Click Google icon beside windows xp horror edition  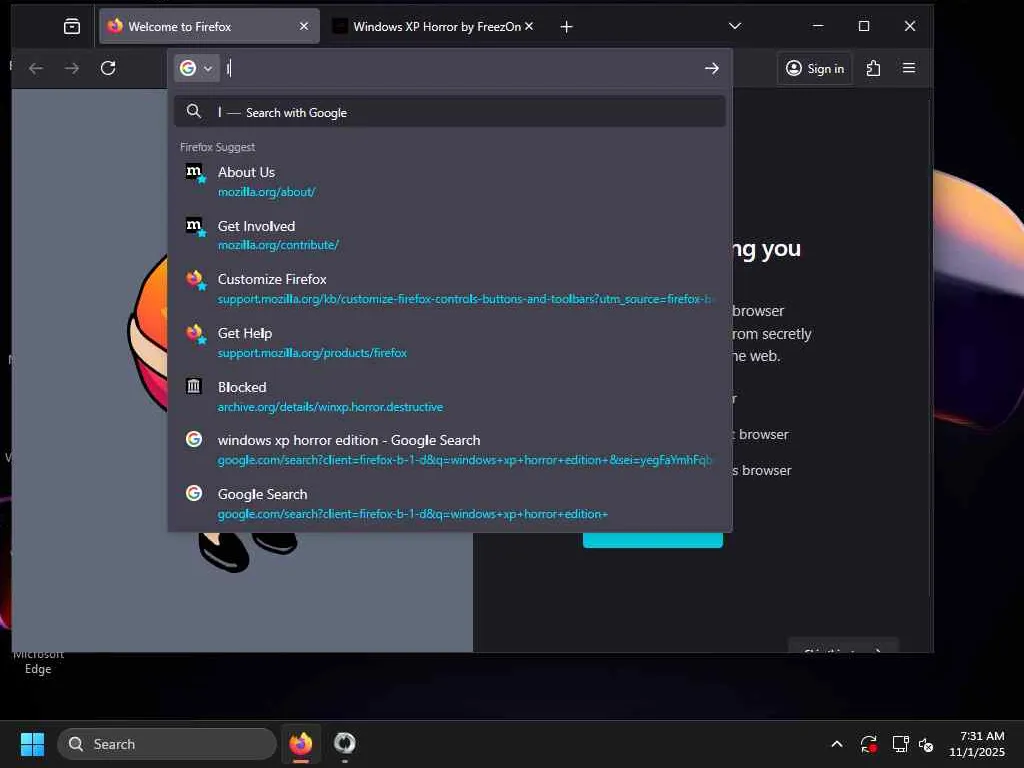194,439
